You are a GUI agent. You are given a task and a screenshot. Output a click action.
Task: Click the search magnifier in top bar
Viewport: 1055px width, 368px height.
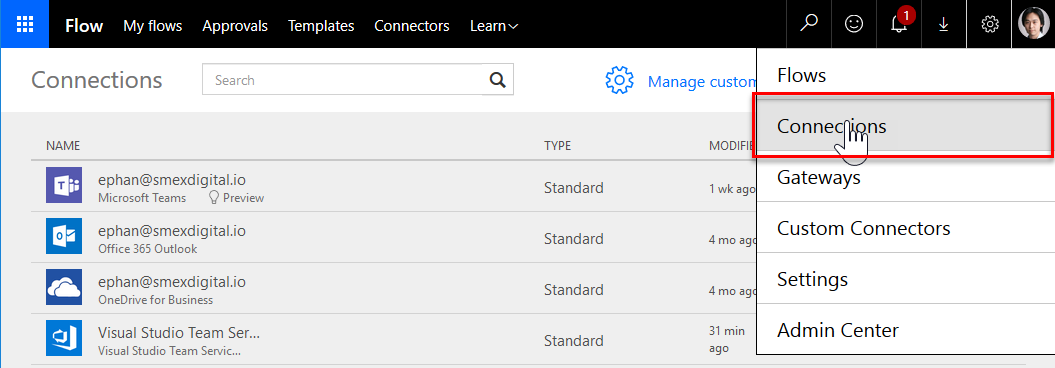click(809, 24)
